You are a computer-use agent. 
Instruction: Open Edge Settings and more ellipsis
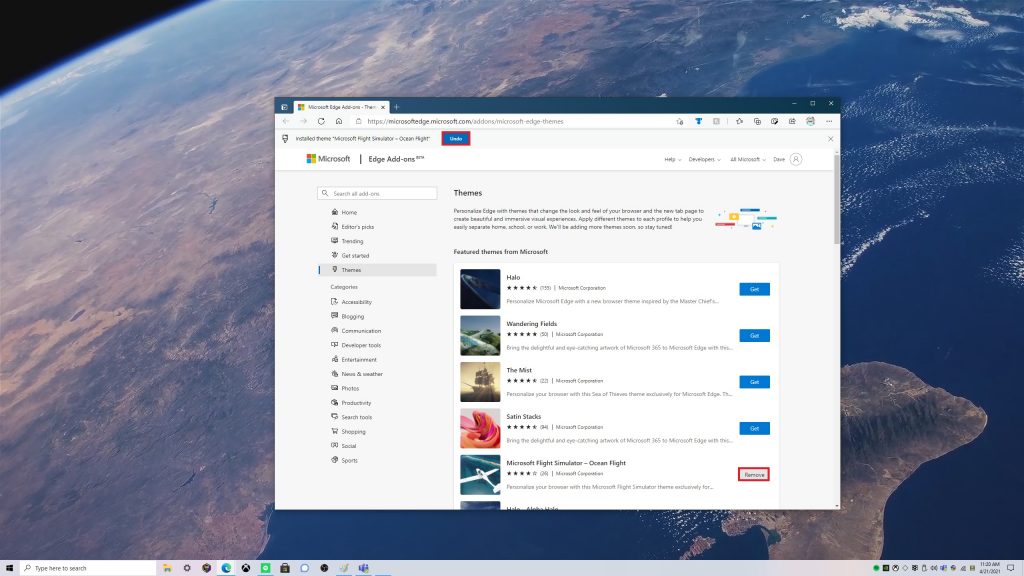(829, 121)
